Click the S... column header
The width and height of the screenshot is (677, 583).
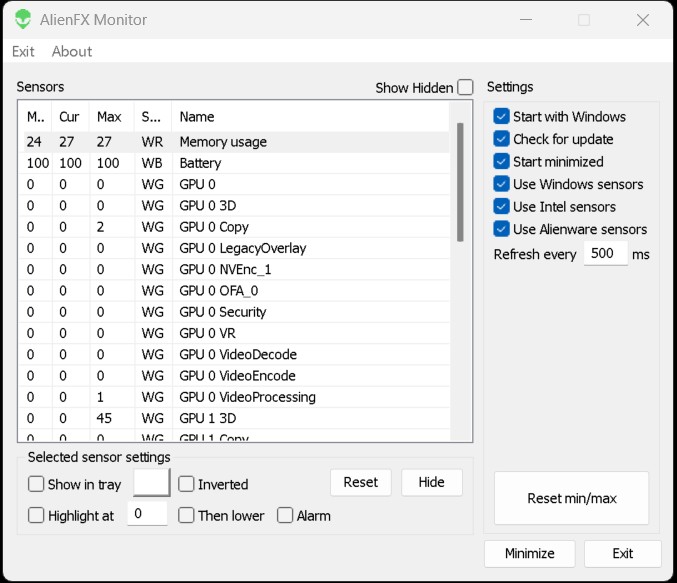[153, 117]
